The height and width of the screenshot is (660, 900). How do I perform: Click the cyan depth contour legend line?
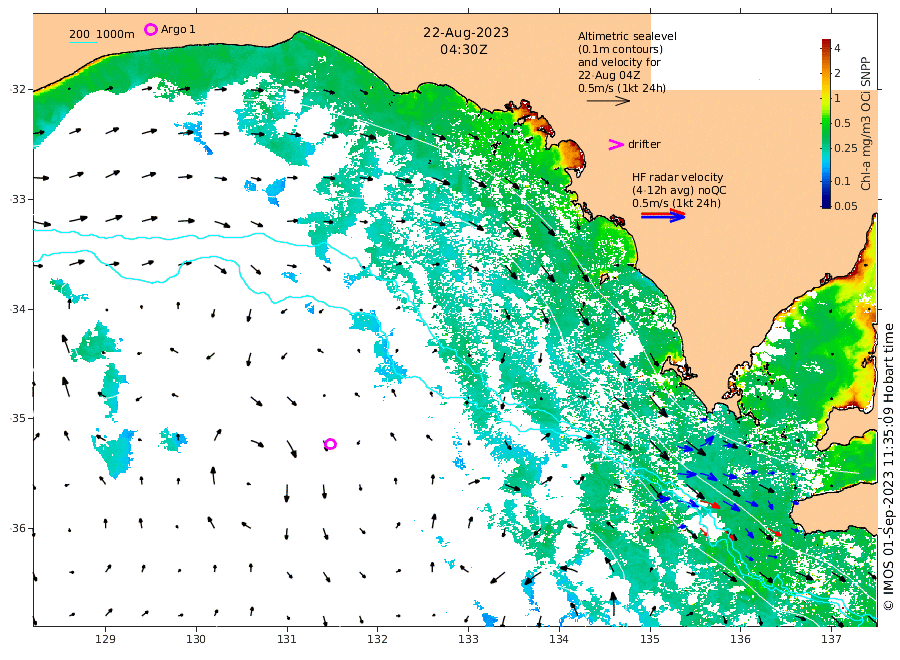click(83, 42)
